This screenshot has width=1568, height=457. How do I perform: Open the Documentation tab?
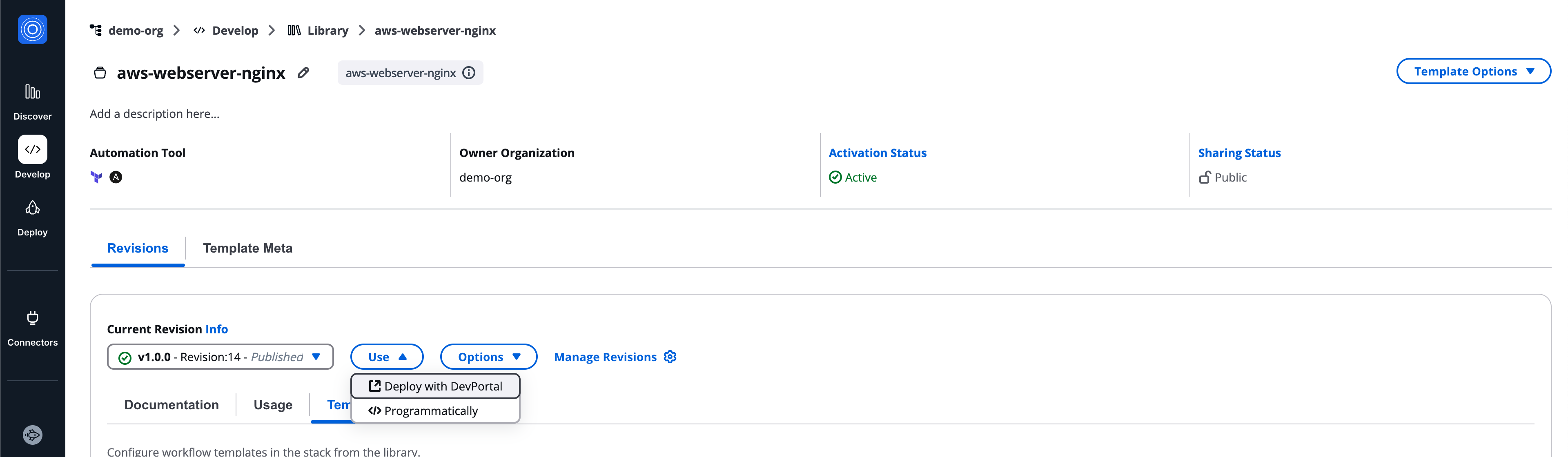click(171, 405)
